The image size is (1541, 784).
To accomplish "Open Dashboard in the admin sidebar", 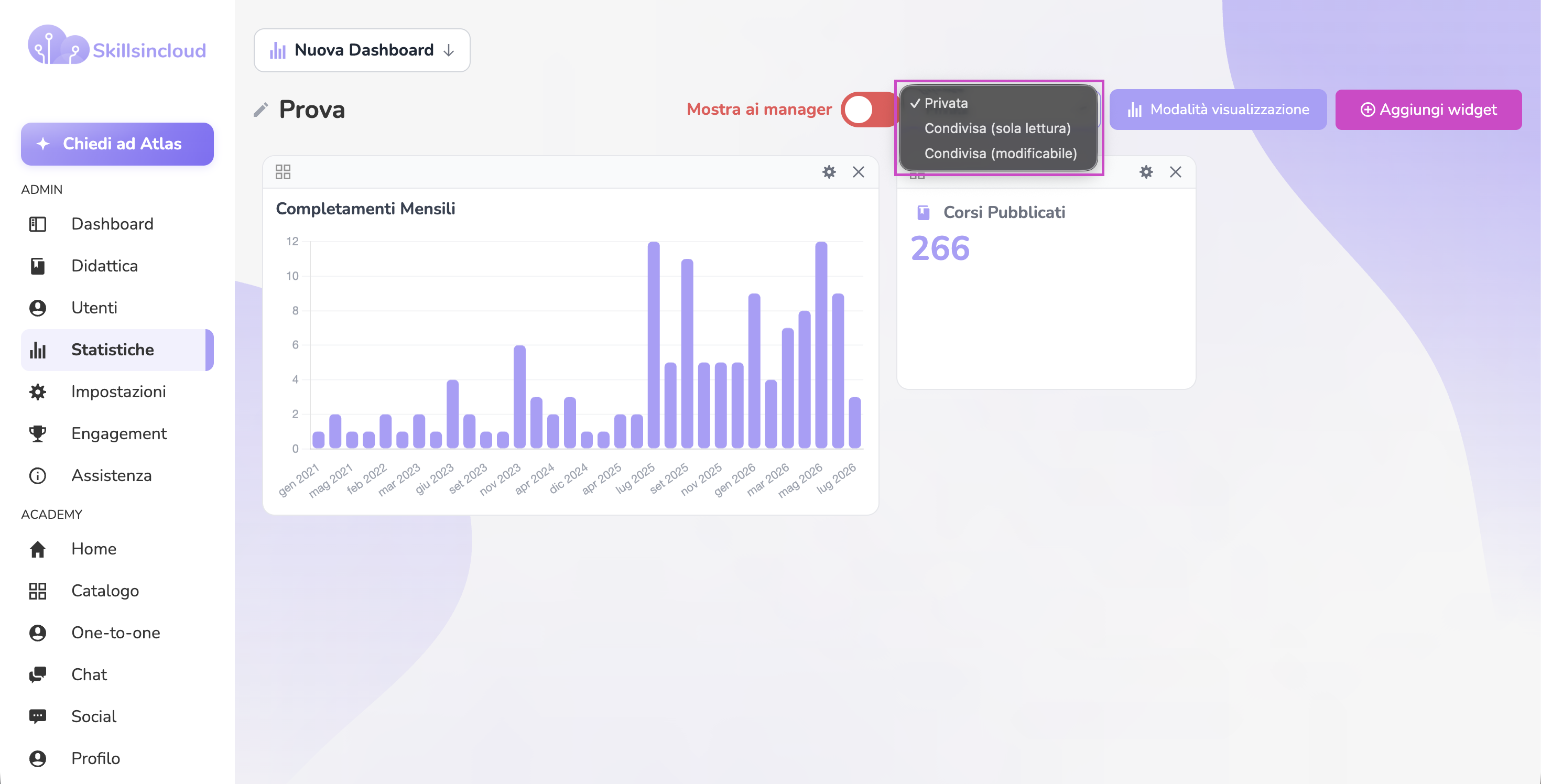I will [117, 224].
